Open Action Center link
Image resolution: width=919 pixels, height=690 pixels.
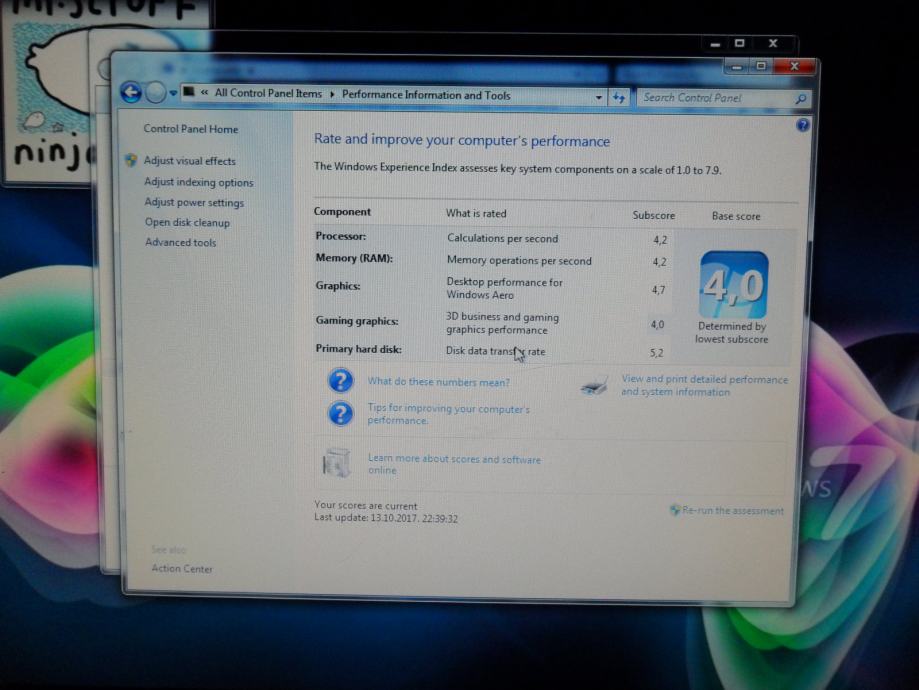(182, 569)
